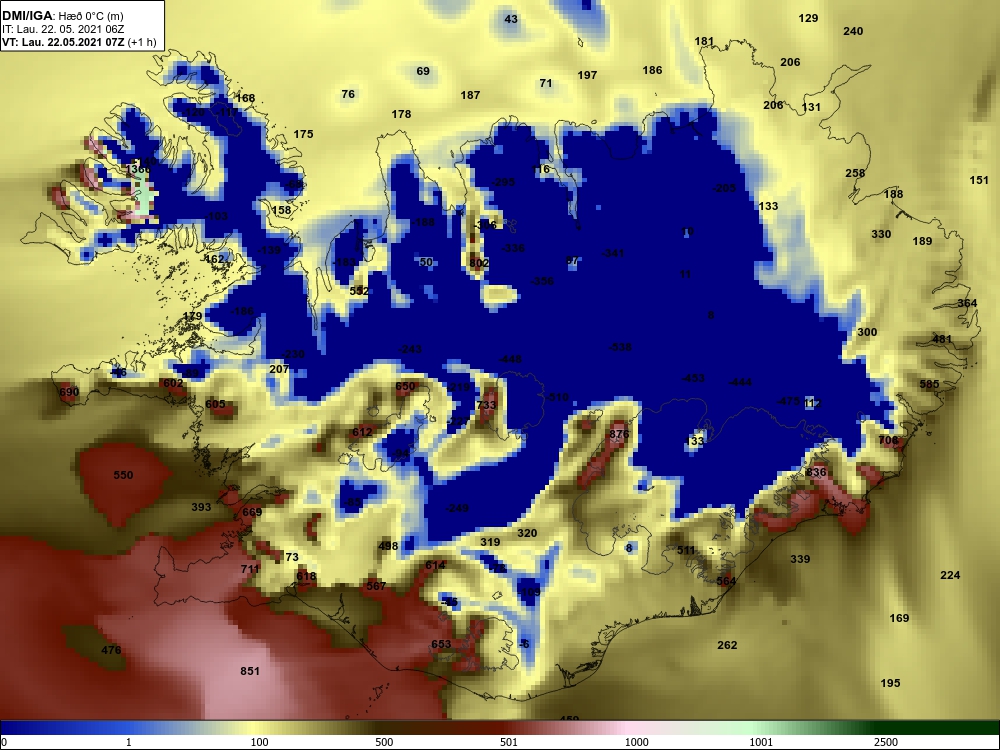The height and width of the screenshot is (750, 1000).
Task: Click the map value '706'
Action: pyautogui.click(x=888, y=440)
